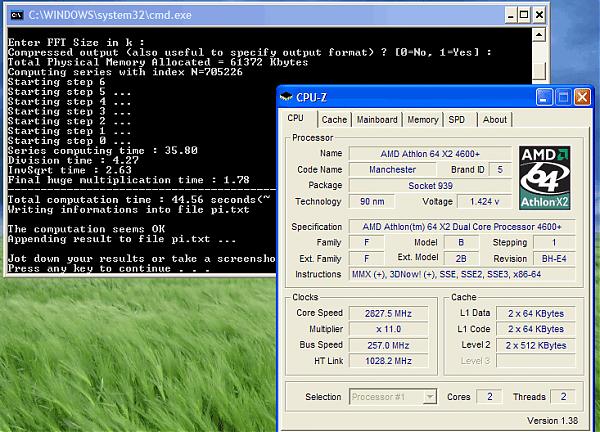Switch to the Cache tab in CPU-Z
Viewport: 600px width, 432px height.
click(x=334, y=120)
